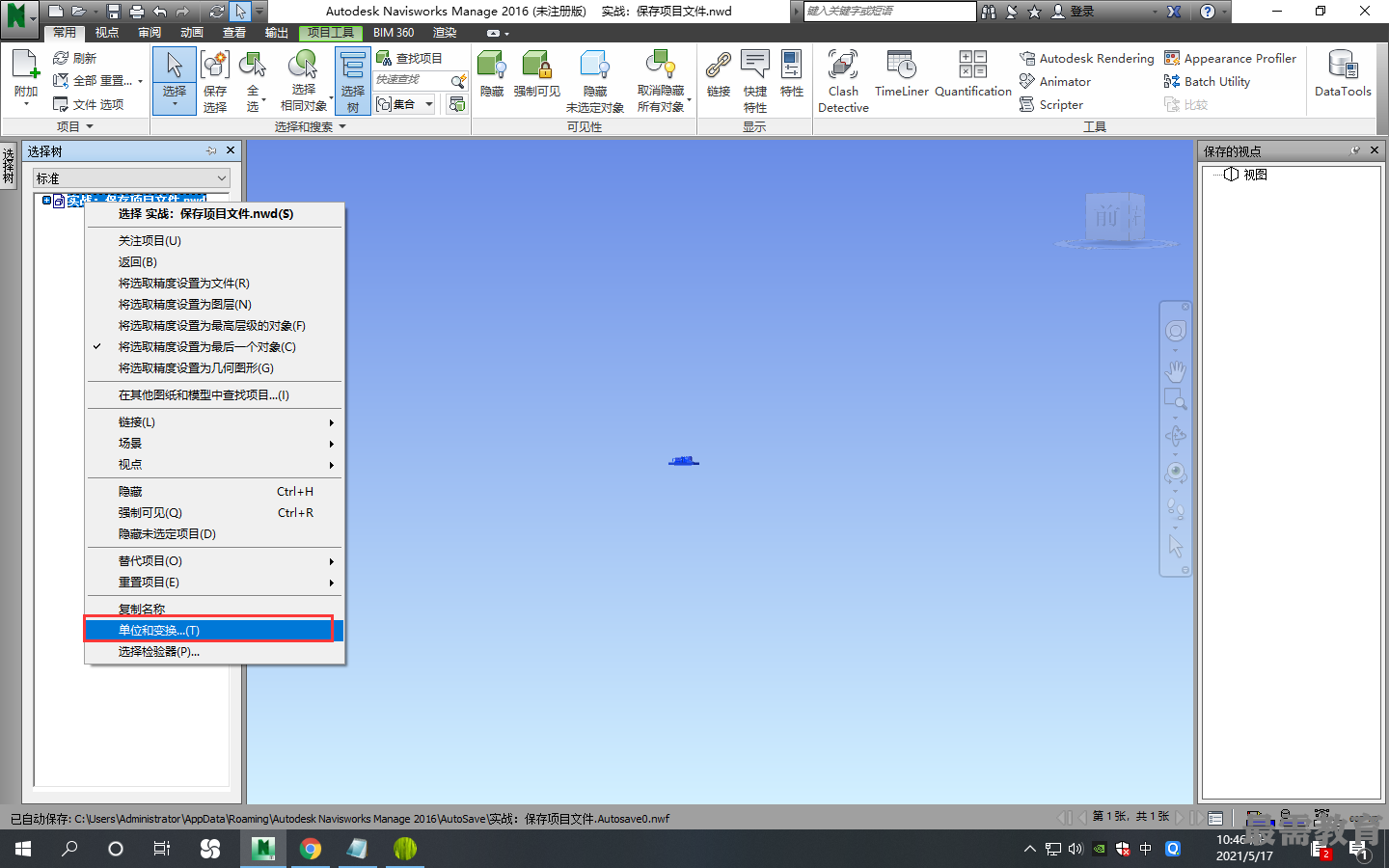The height and width of the screenshot is (868, 1389).
Task: Open the TimeLiner tool
Action: click(x=901, y=74)
